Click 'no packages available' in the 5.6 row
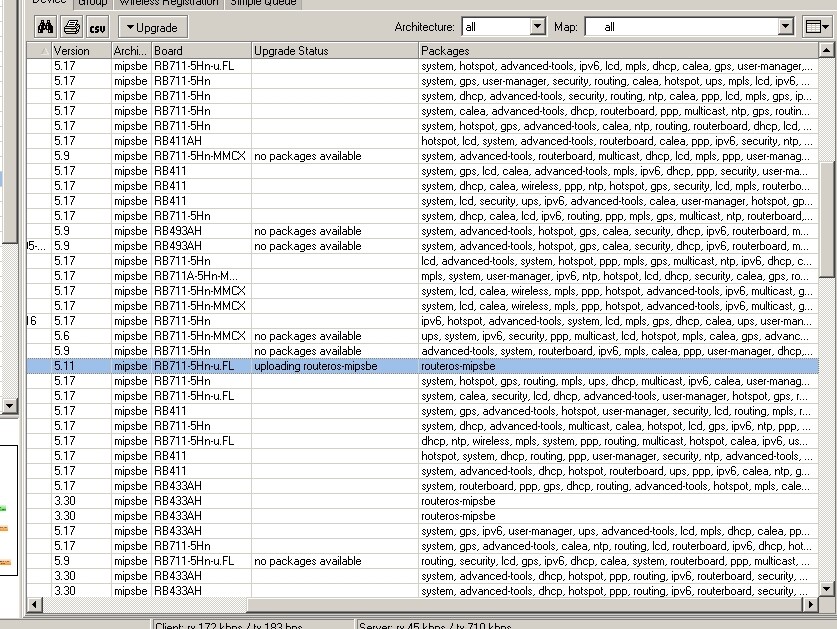This screenshot has width=837, height=629. (x=307, y=336)
